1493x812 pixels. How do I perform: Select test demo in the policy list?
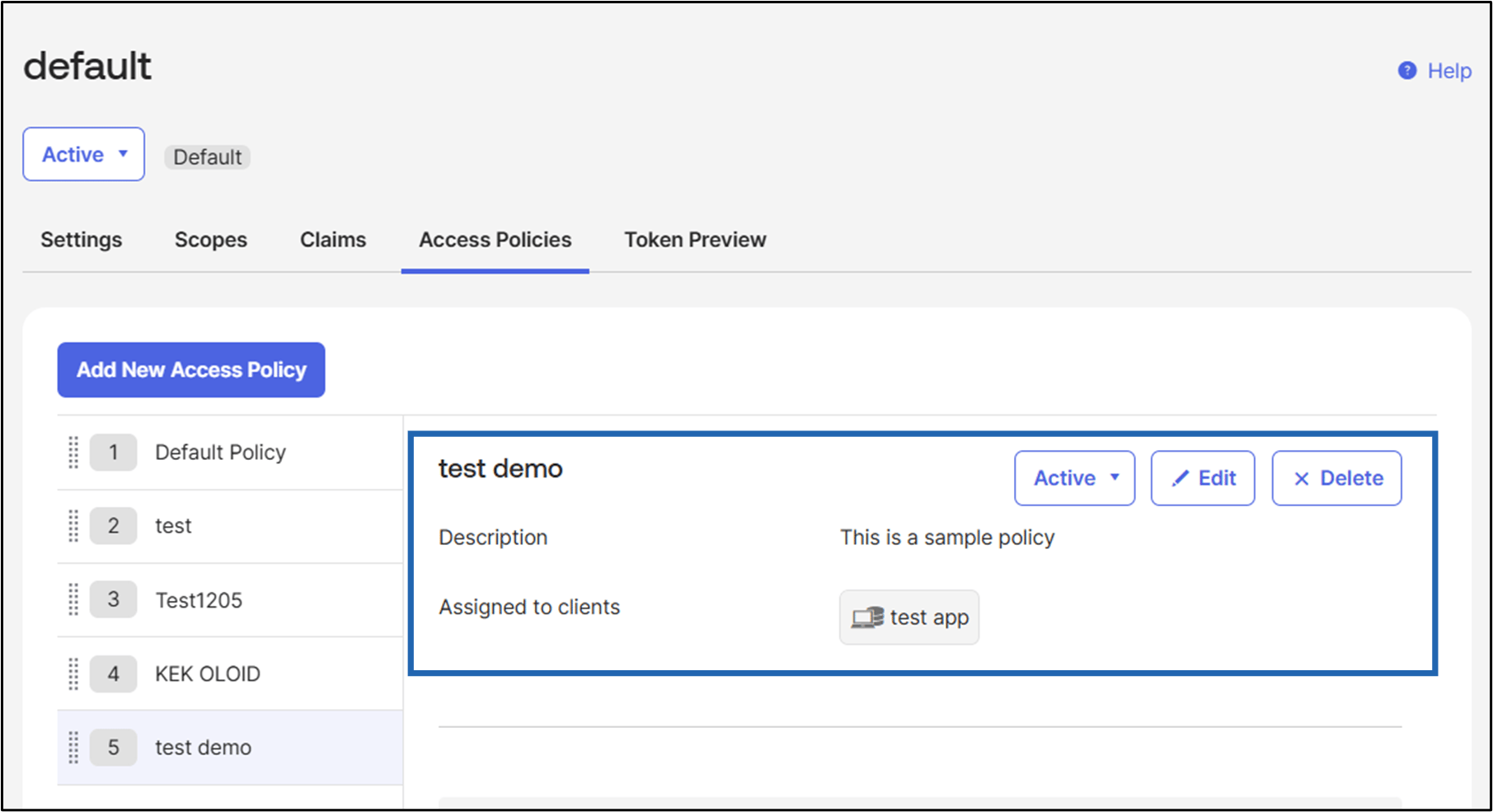230,748
